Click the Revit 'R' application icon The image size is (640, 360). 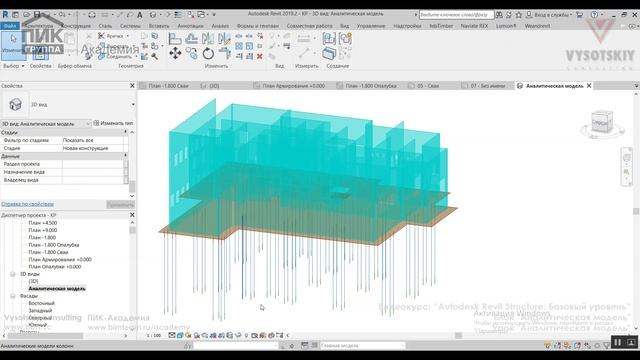(x=5, y=14)
